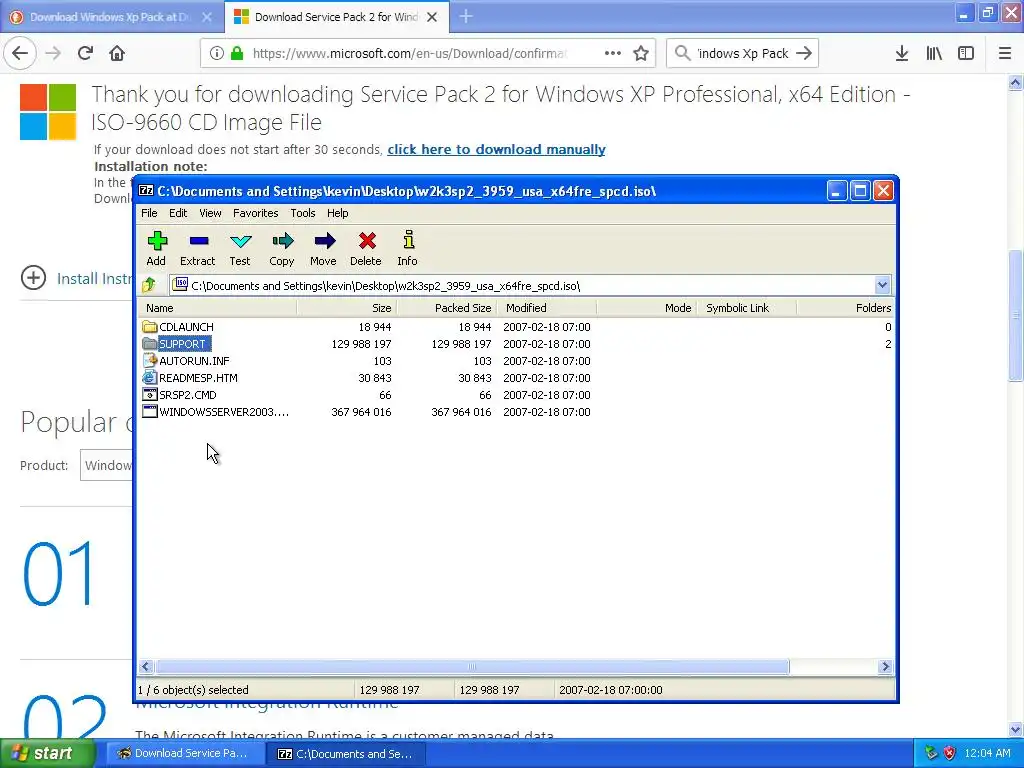This screenshot has width=1024, height=768.
Task: Bookmark this page with the star
Action: click(x=641, y=54)
